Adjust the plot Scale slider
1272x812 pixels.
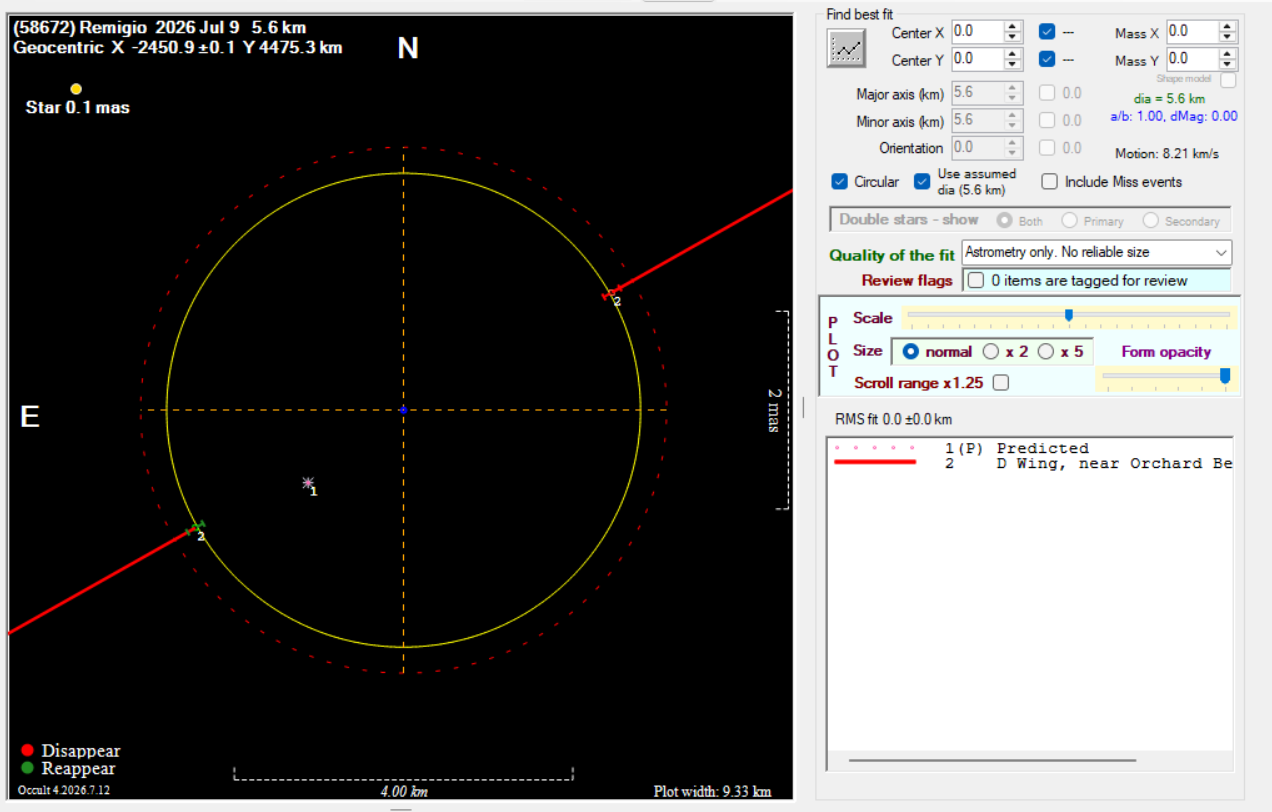[1068, 316]
